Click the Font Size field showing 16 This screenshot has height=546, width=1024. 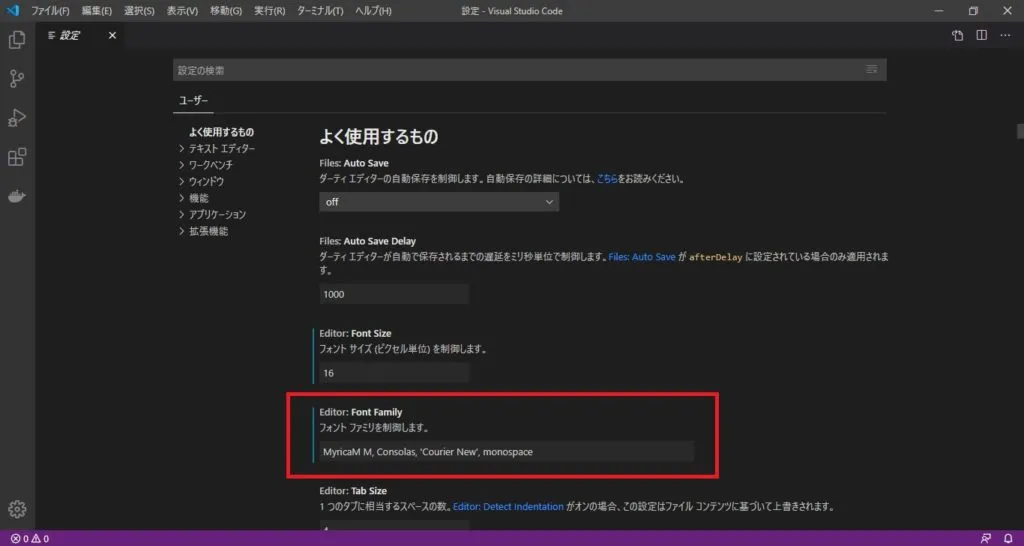[394, 373]
